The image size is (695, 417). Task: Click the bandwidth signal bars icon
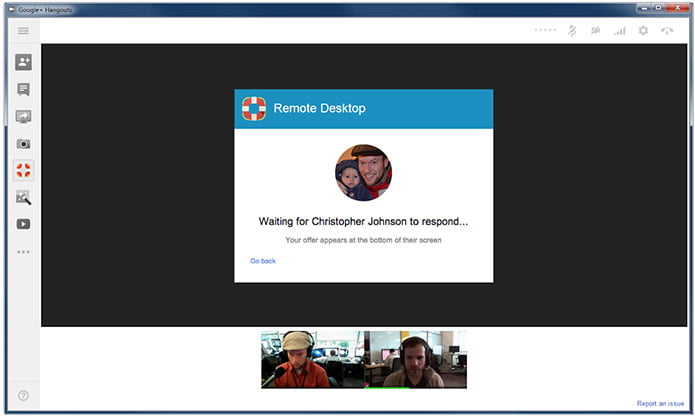point(620,31)
